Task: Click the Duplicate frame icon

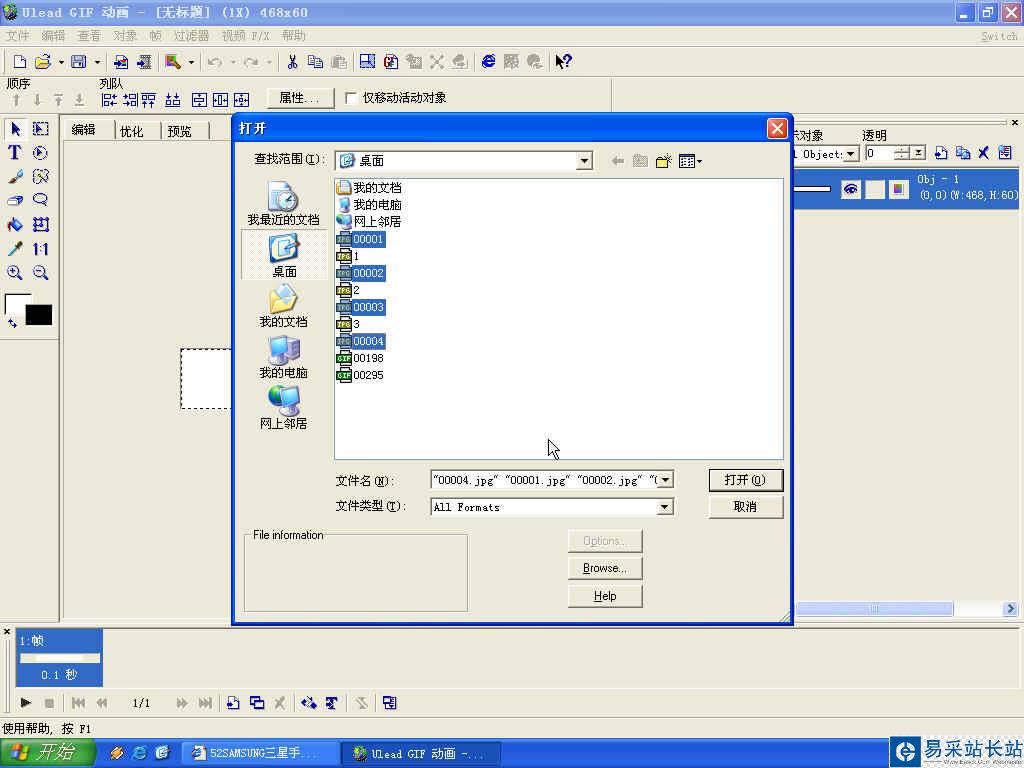Action: 257,703
